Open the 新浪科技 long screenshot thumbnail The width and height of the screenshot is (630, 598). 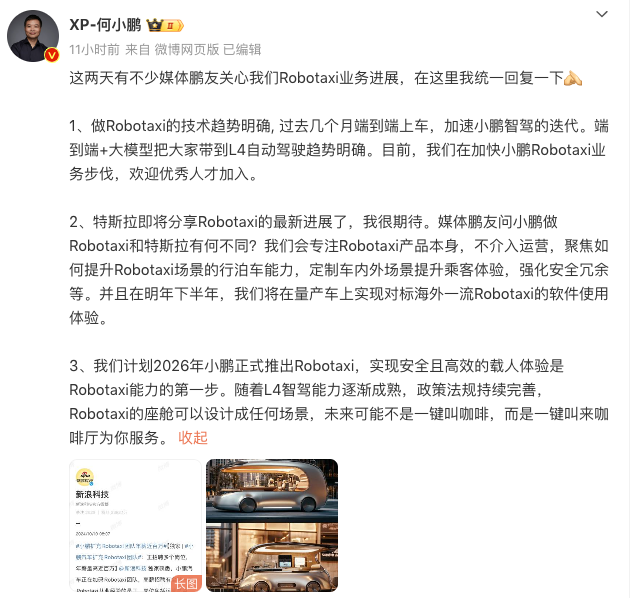click(135, 525)
